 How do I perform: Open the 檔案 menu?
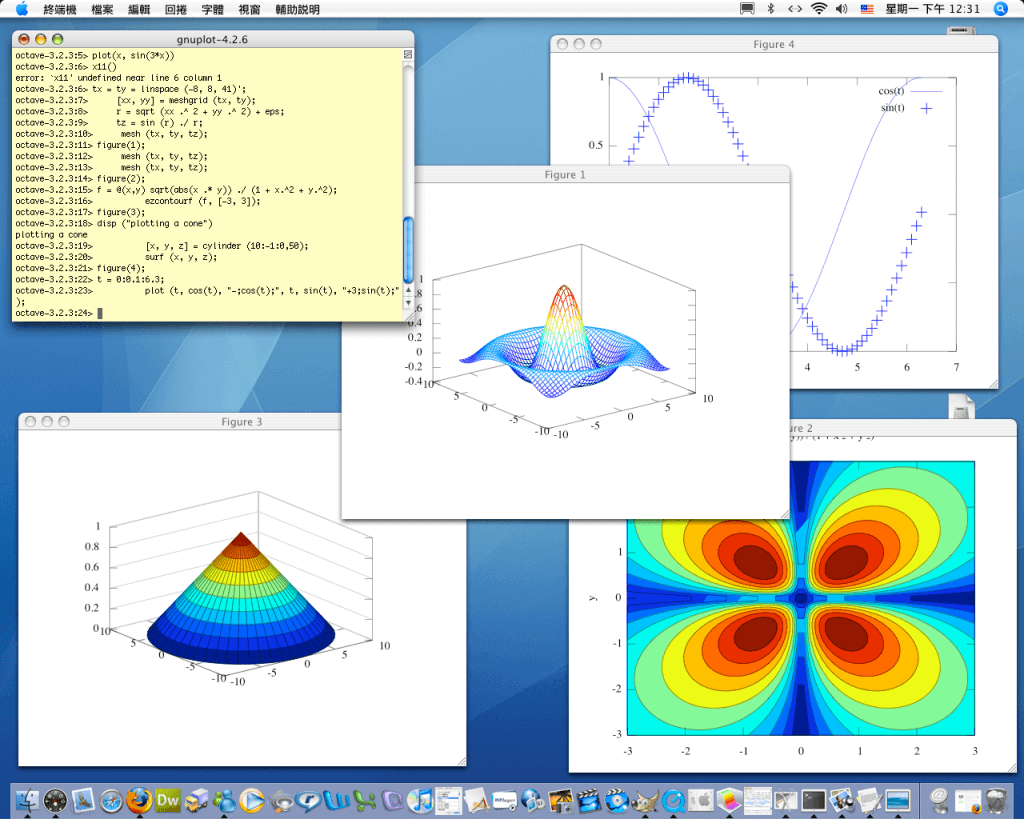(x=102, y=9)
